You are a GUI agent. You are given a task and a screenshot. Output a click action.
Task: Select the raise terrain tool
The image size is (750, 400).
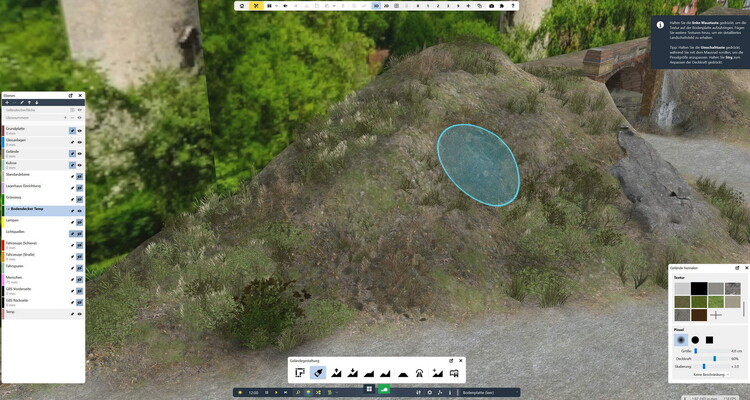[336, 372]
